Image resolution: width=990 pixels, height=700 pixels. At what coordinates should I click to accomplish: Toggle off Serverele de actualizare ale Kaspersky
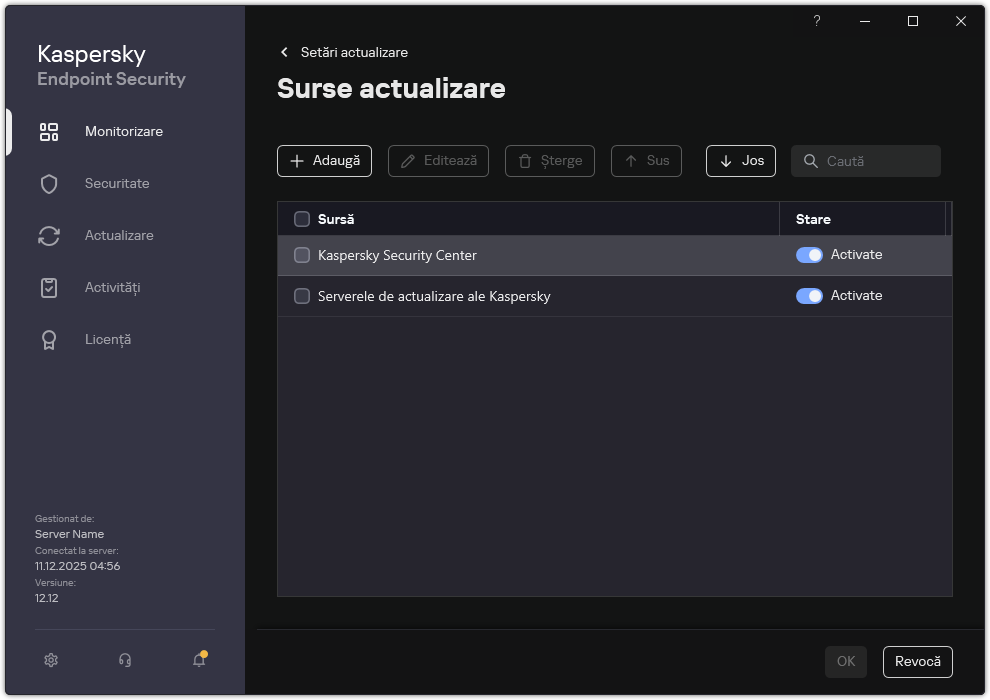coord(809,295)
